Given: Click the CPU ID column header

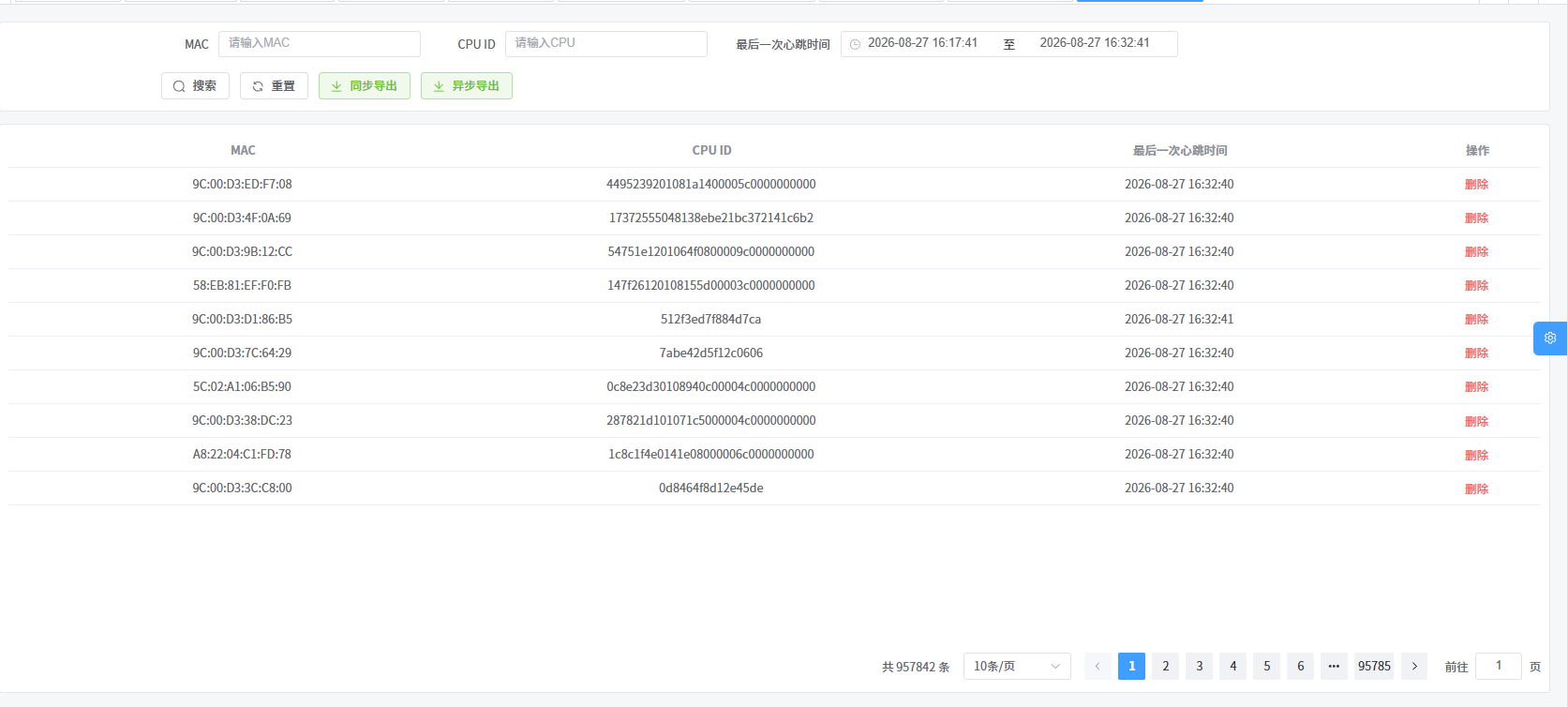Looking at the screenshot, I should [x=711, y=150].
